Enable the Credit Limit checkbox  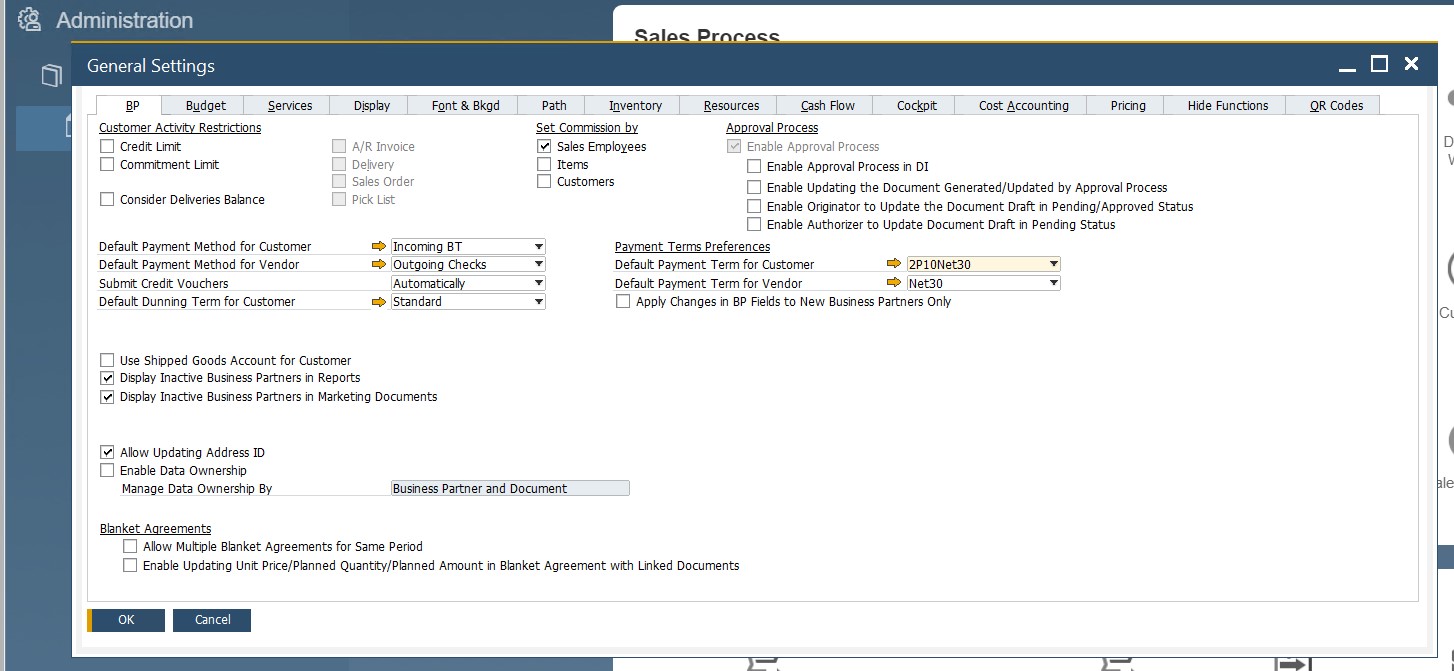point(107,145)
